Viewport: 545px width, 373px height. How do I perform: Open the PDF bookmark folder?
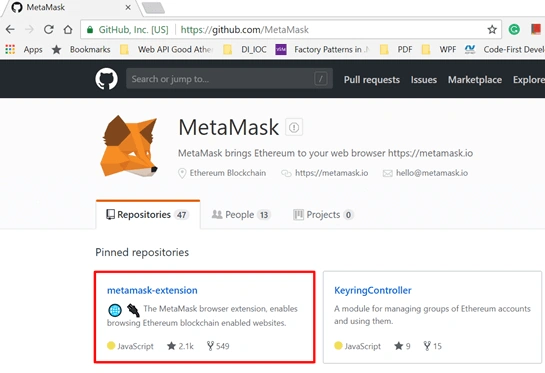tap(396, 50)
